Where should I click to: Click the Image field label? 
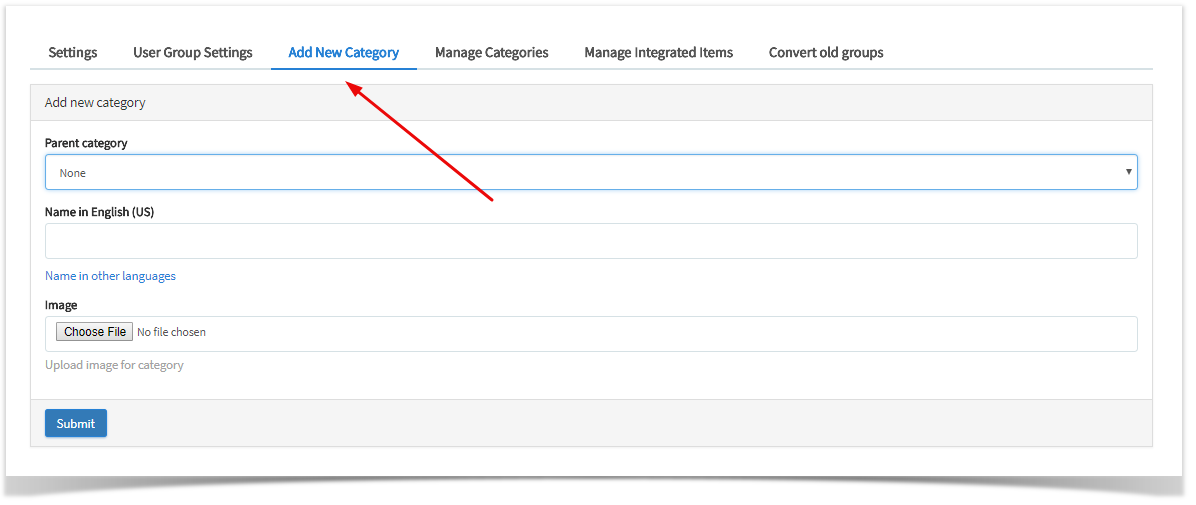click(61, 305)
